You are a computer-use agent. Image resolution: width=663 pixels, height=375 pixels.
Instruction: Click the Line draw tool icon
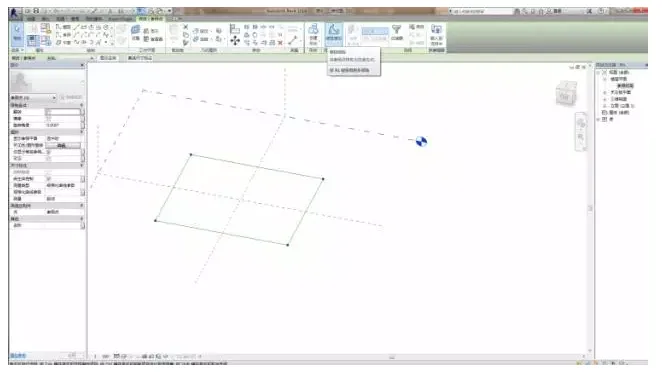point(76,27)
